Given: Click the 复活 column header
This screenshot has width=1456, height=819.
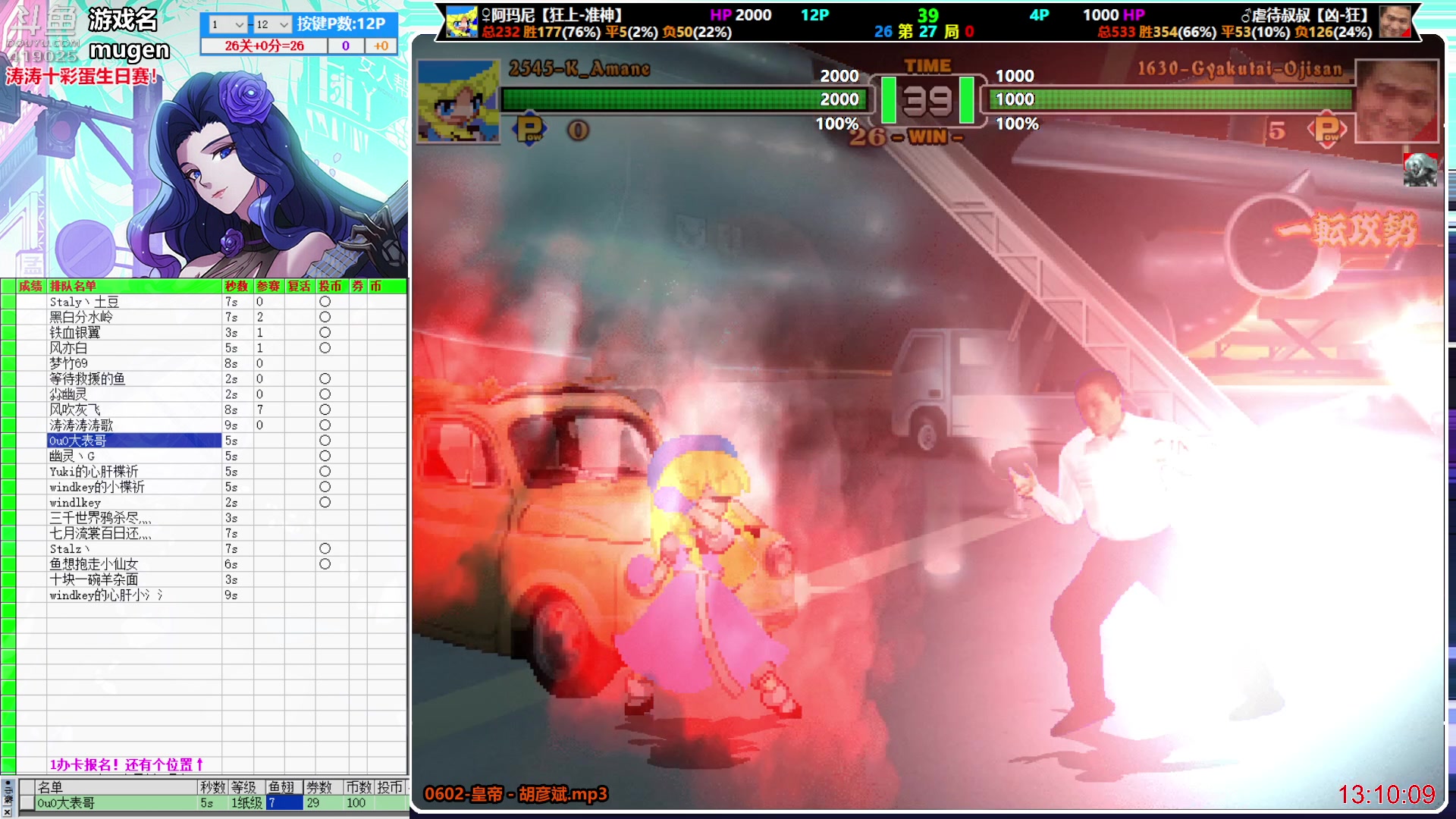Looking at the screenshot, I should tap(300, 286).
